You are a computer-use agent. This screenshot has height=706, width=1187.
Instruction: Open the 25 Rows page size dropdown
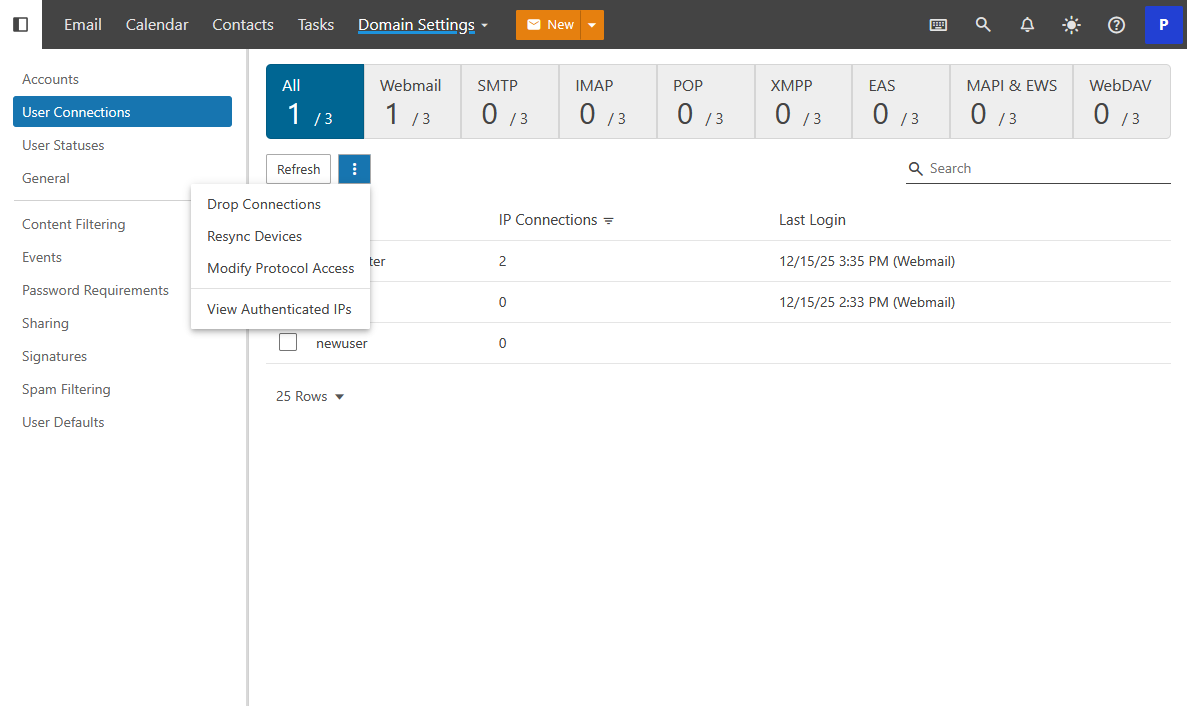[310, 397]
